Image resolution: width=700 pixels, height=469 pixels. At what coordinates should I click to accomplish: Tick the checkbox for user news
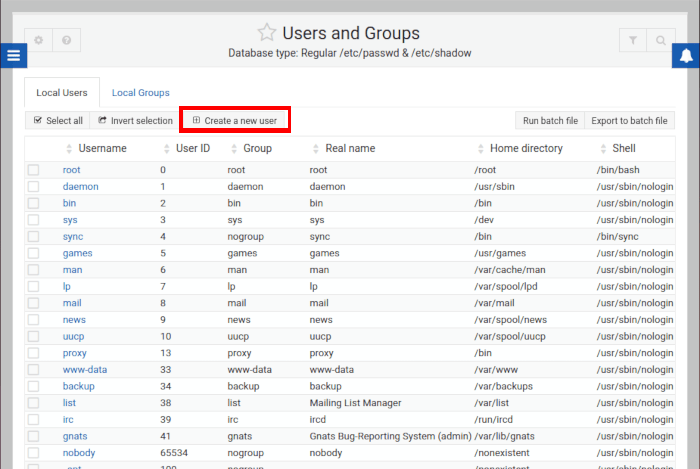(x=33, y=320)
